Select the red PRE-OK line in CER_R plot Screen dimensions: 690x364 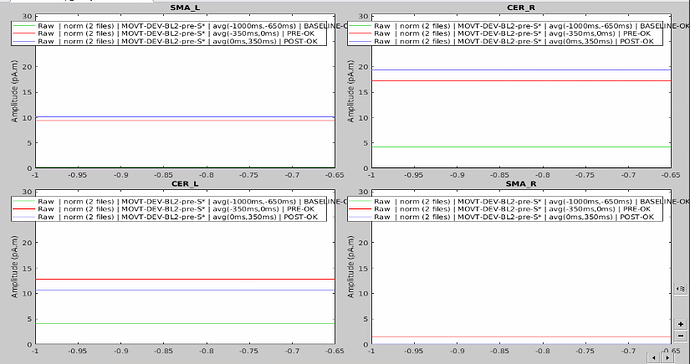click(521, 81)
